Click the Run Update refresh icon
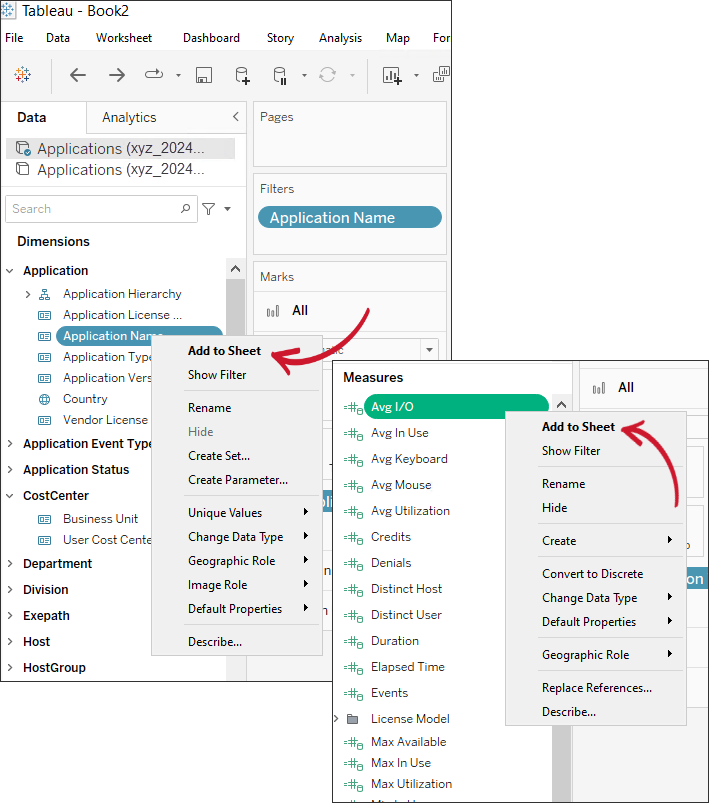709x803 pixels. 327,75
